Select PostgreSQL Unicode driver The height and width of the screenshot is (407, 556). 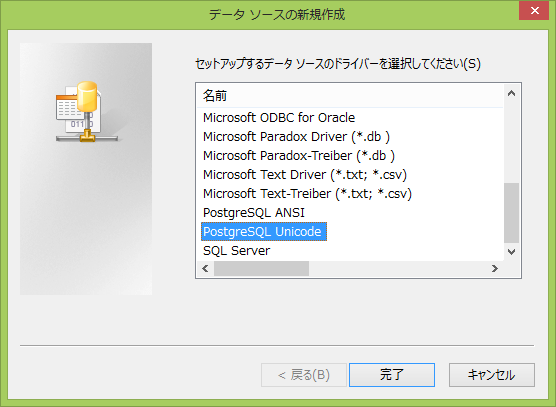pos(263,232)
